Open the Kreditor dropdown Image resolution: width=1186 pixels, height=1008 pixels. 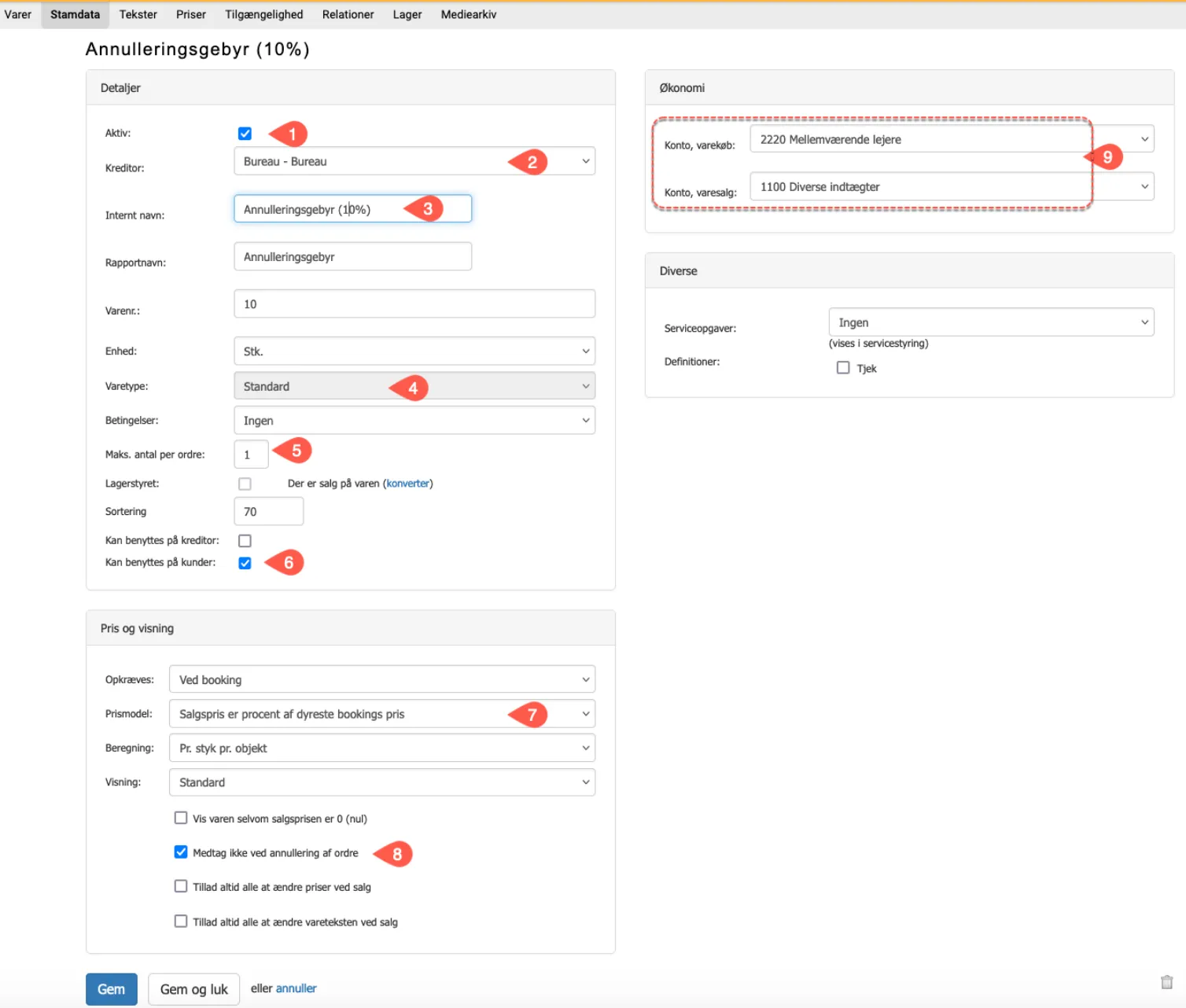(414, 162)
